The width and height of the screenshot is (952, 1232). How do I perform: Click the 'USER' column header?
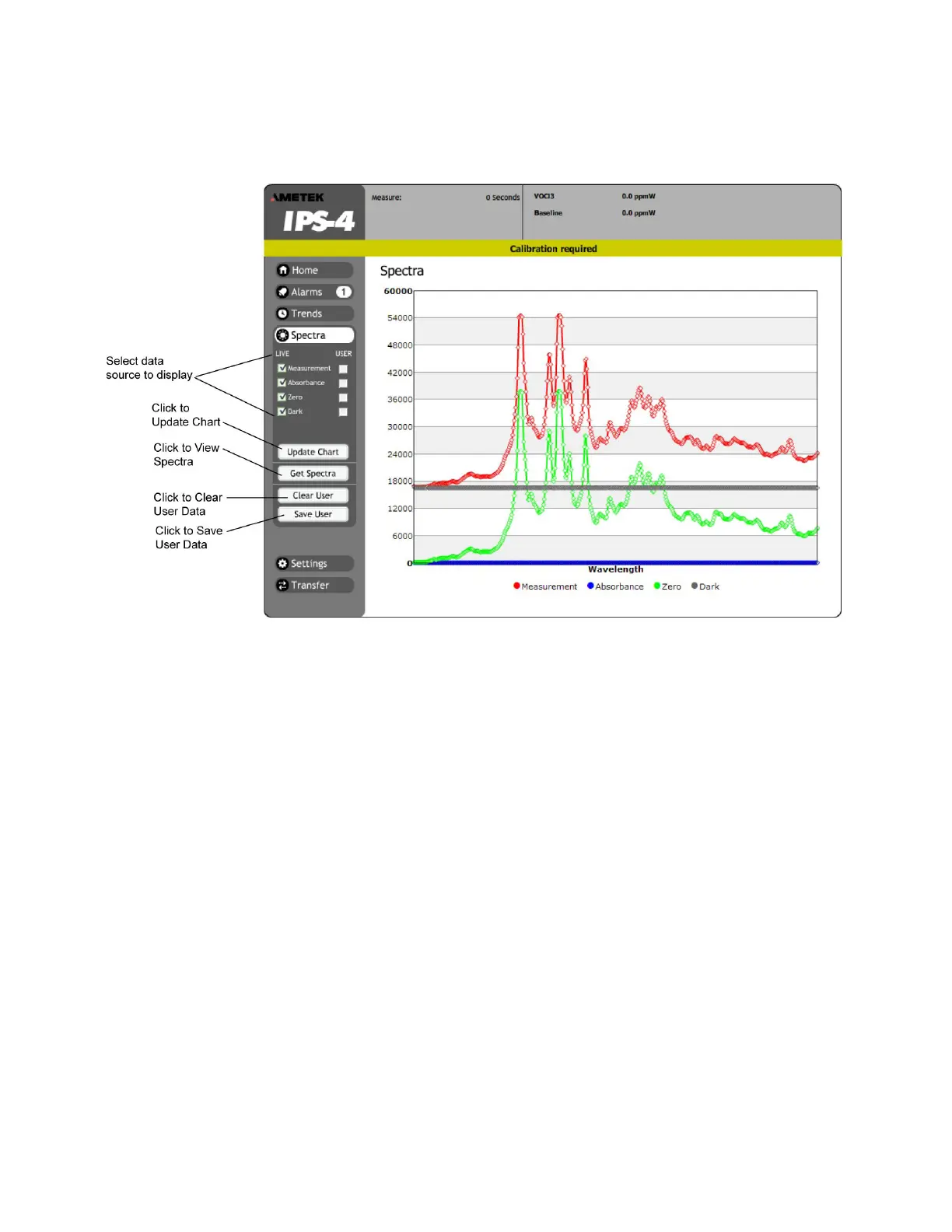click(x=344, y=354)
